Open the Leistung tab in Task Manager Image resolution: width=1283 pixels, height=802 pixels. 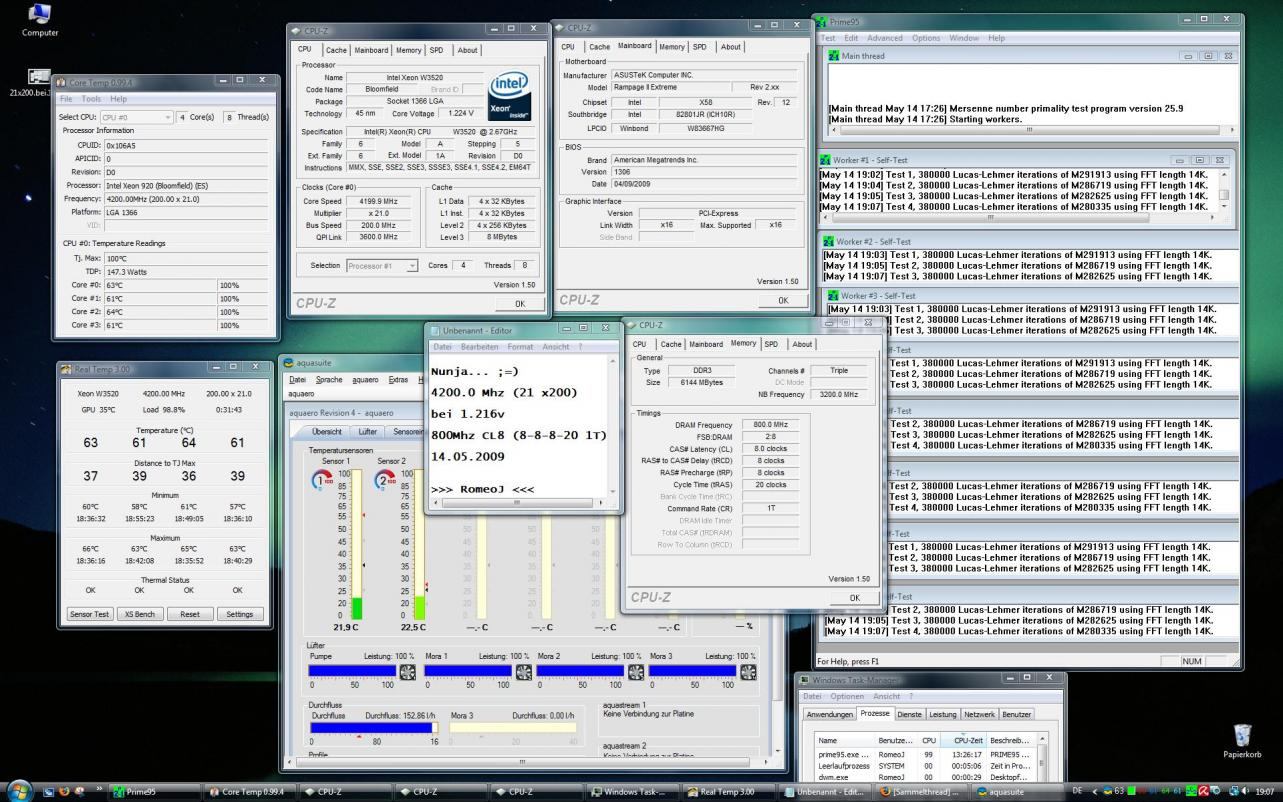pyautogui.click(x=942, y=714)
